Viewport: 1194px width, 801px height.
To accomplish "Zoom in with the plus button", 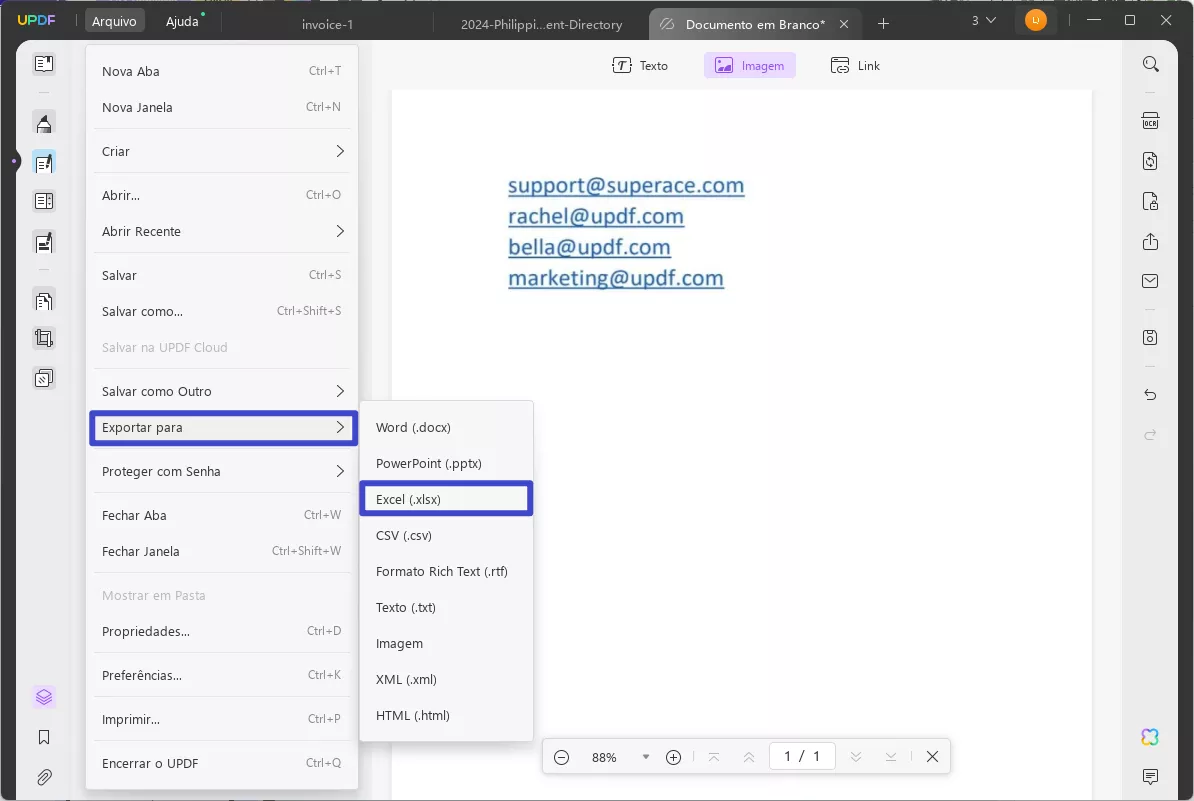I will coord(673,757).
